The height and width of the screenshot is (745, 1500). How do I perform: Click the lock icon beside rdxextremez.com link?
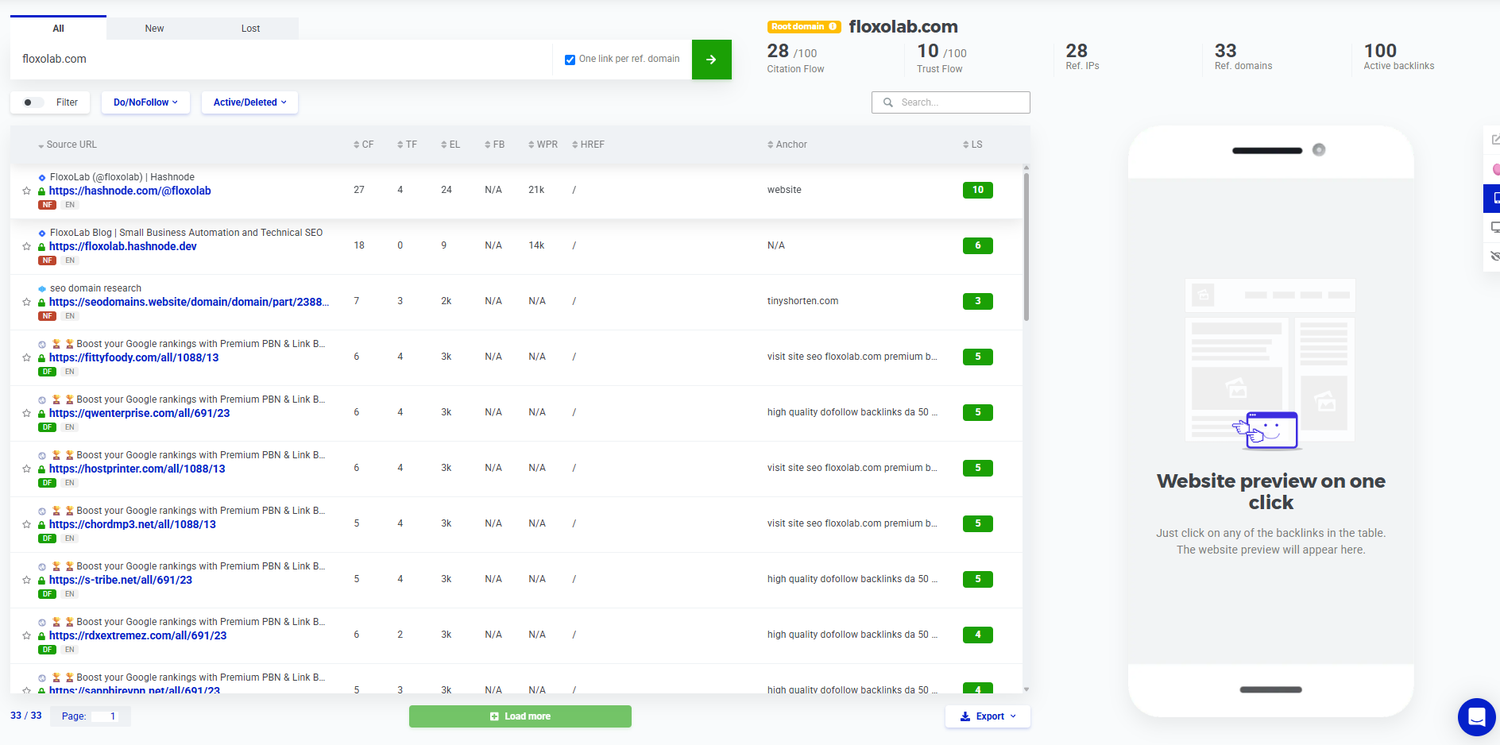[42, 636]
